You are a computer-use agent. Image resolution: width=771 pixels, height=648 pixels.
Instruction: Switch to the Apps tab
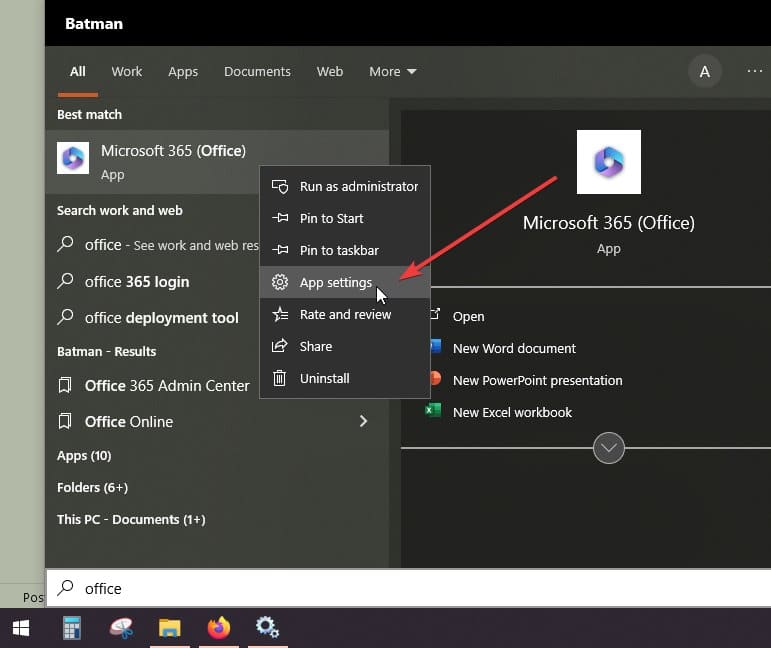coord(183,72)
